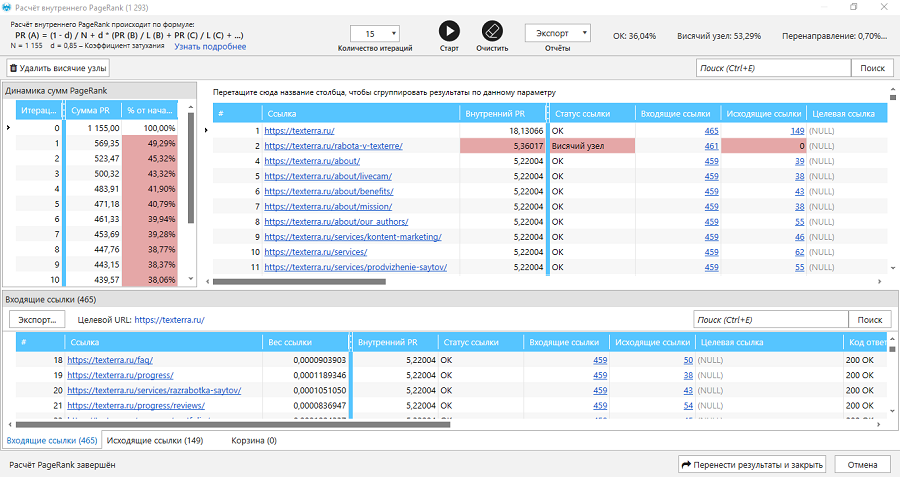
Task: Open the target URL link https://texterra.ru/
Action: [x=169, y=320]
